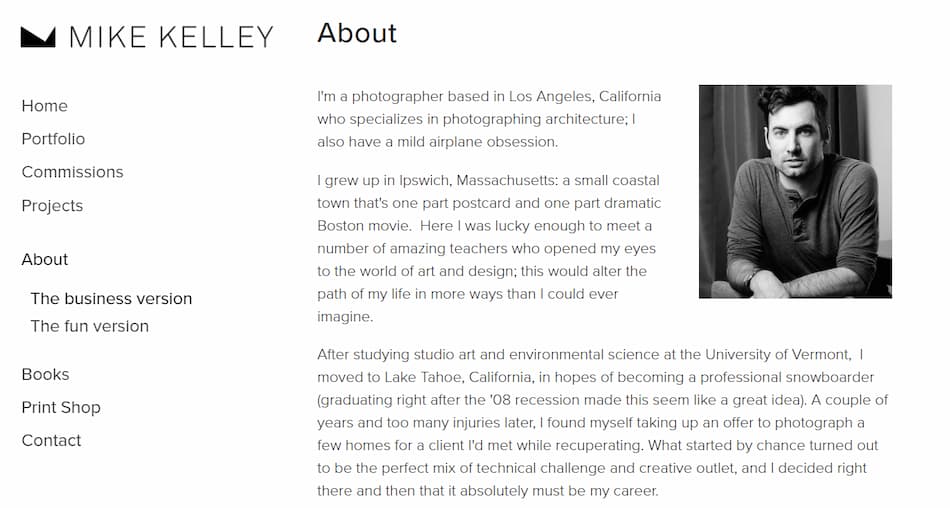This screenshot has width=950, height=508.
Task: Click the MIKE KELLEY site title
Action: pyautogui.click(x=171, y=37)
